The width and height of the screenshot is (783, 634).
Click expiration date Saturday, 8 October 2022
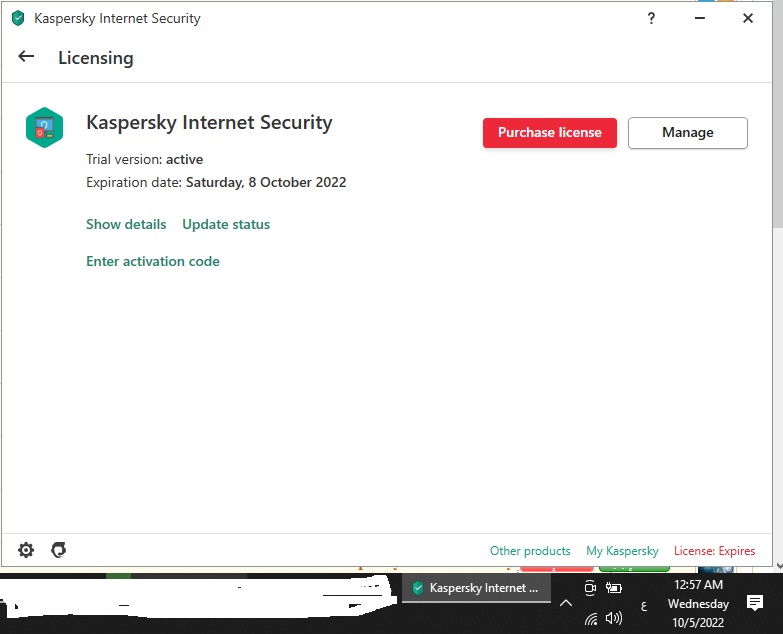pyautogui.click(x=266, y=182)
